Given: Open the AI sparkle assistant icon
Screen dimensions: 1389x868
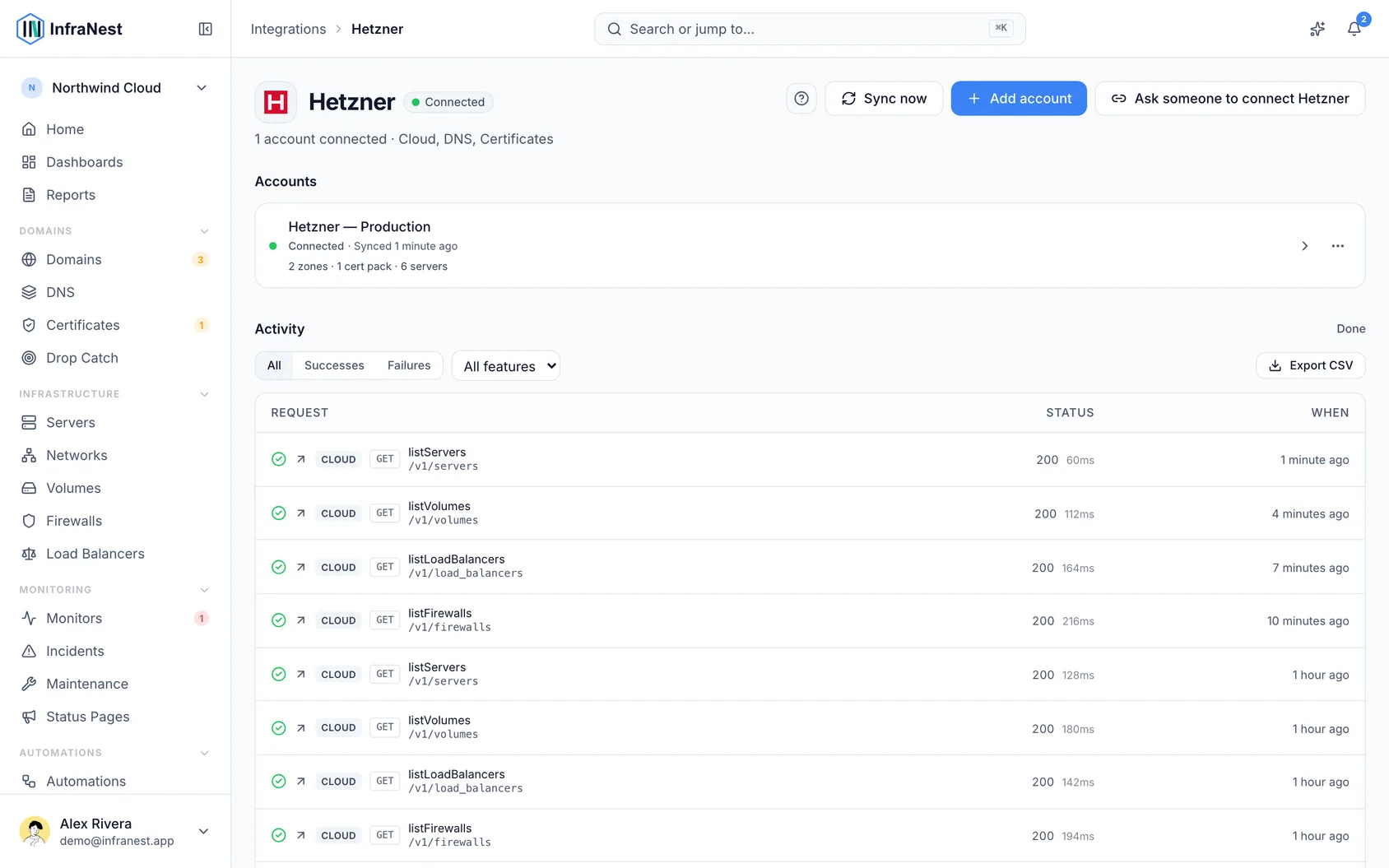Looking at the screenshot, I should 1317,29.
